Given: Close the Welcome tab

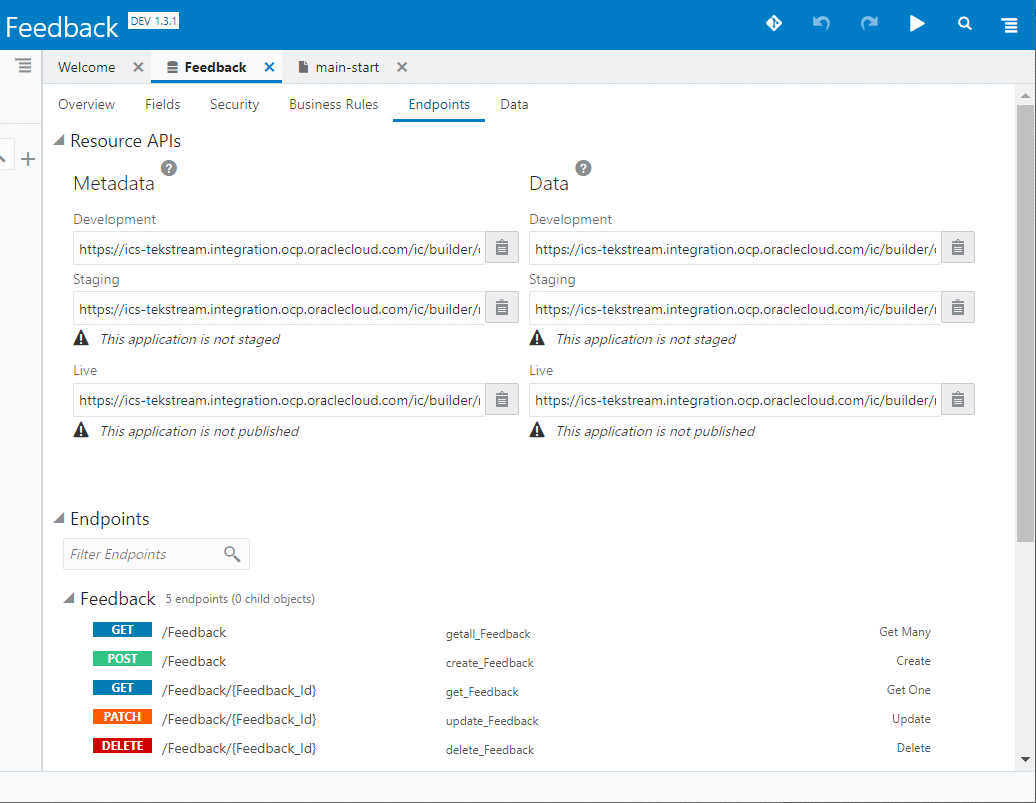Looking at the screenshot, I should [138, 67].
